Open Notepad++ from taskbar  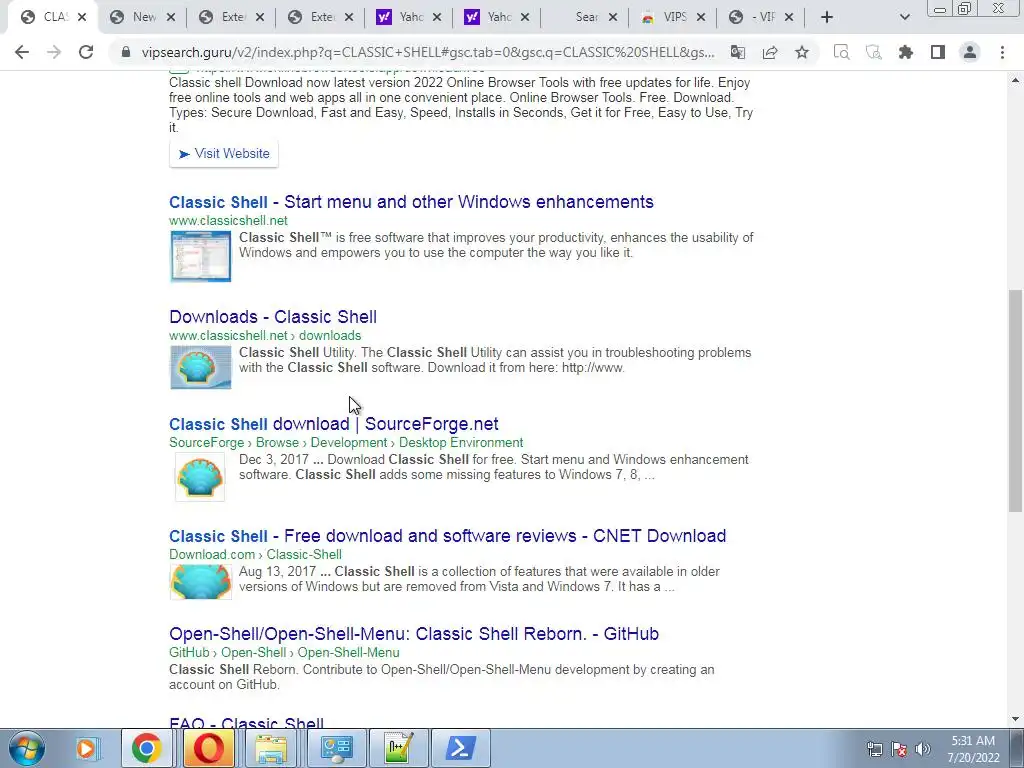pyautogui.click(x=398, y=748)
